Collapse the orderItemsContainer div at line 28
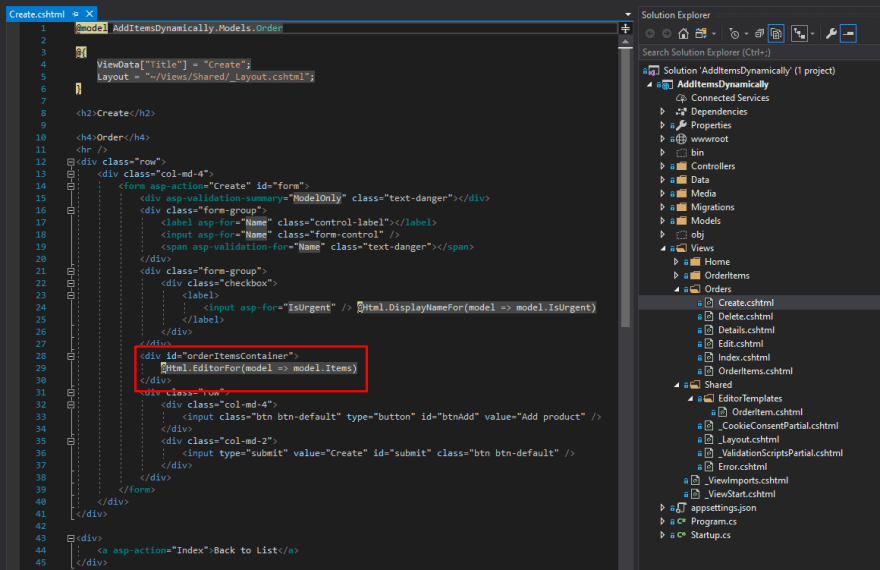880x570 pixels. [71, 356]
